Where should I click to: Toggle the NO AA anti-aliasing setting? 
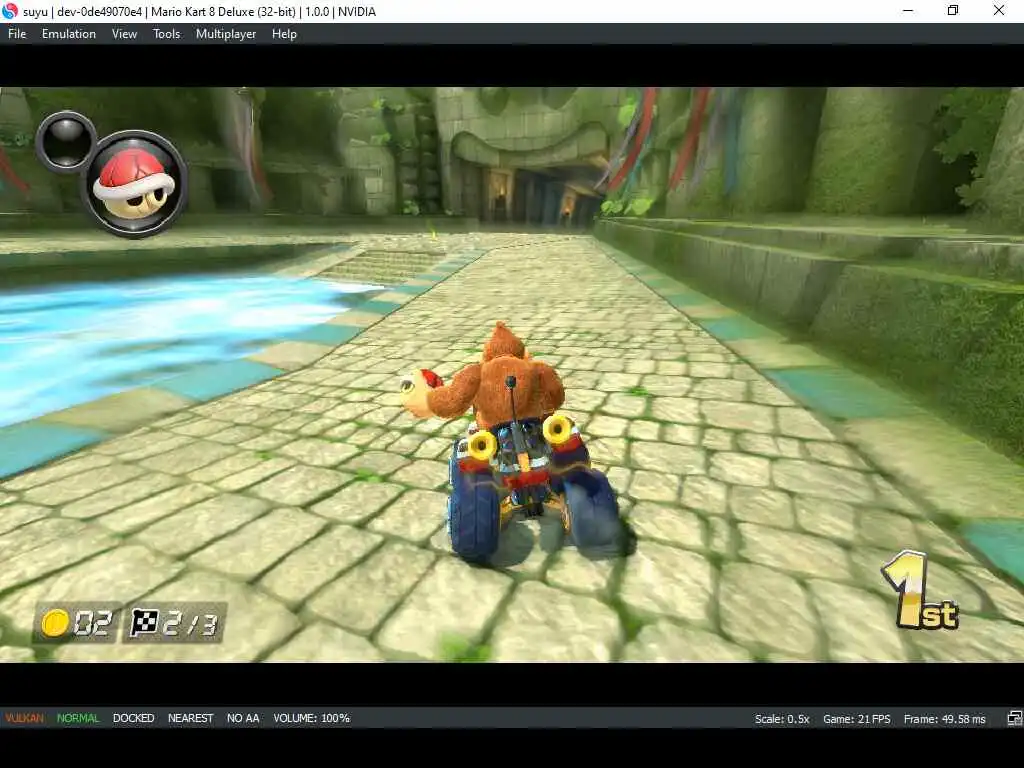[x=243, y=718]
